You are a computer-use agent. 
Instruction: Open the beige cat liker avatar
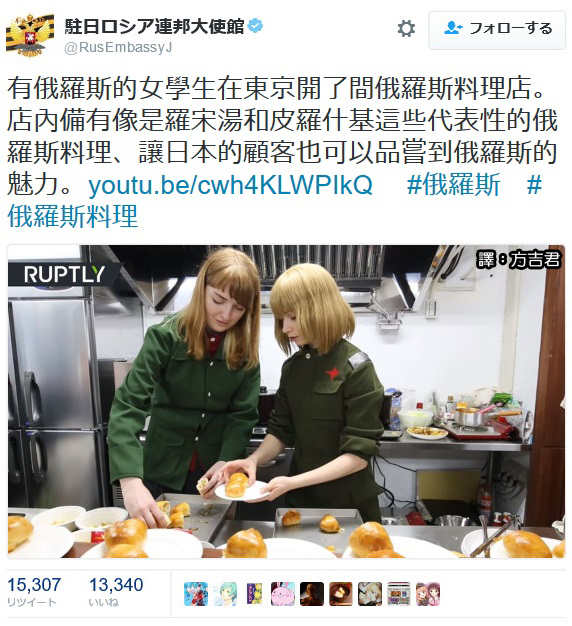pyautogui.click(x=370, y=594)
